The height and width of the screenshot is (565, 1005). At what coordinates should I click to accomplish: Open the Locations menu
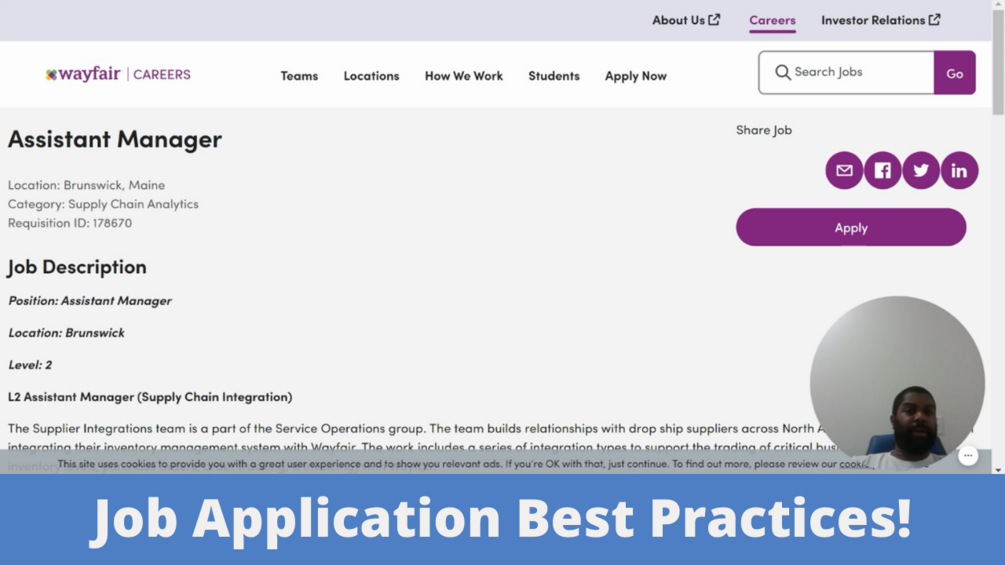click(x=371, y=76)
